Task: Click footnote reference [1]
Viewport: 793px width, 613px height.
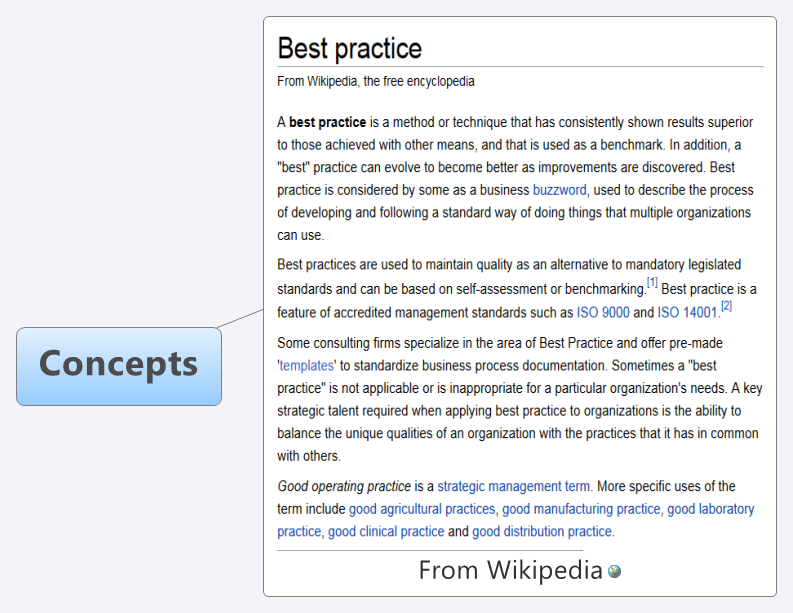Action: [x=652, y=283]
